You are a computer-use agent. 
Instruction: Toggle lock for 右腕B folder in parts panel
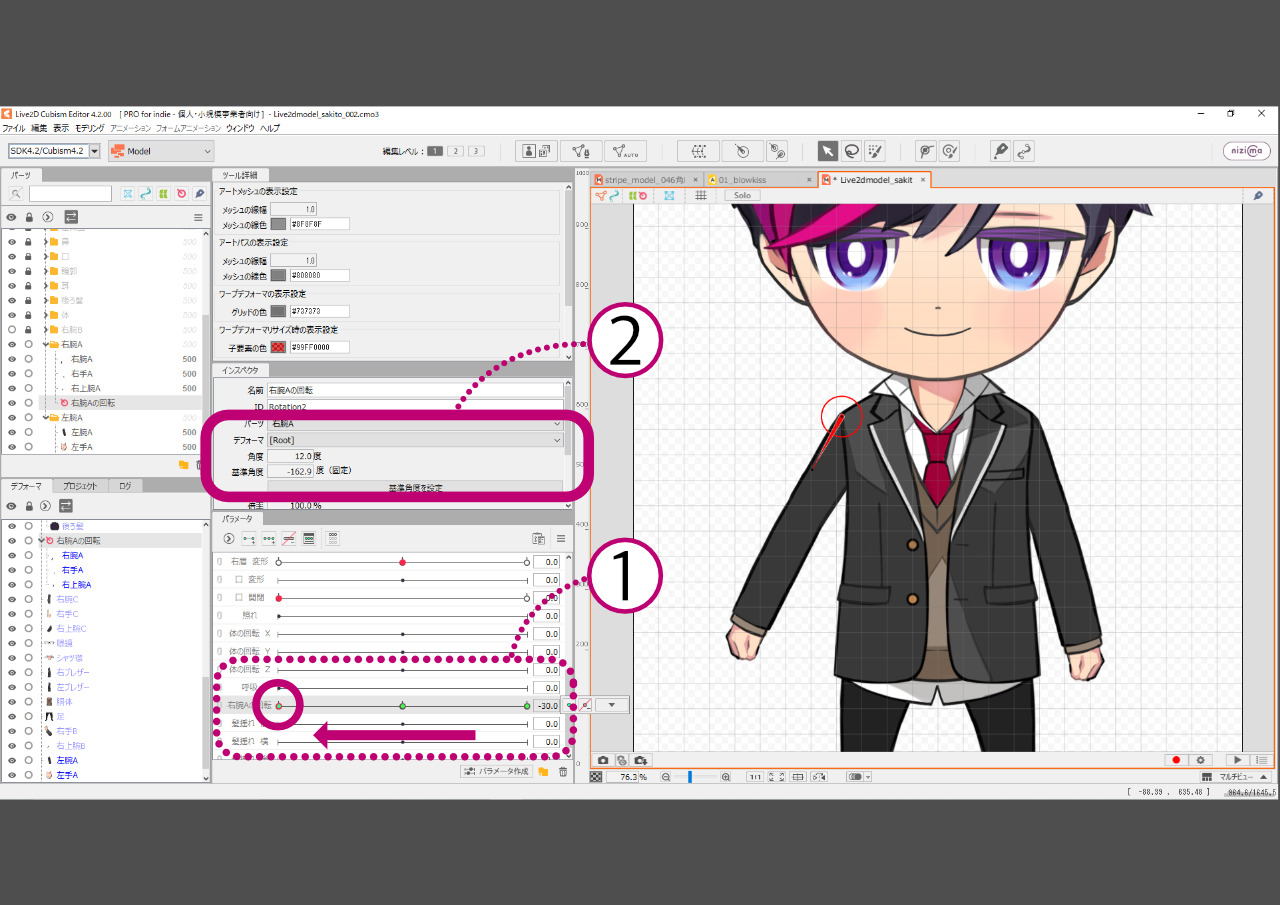pos(29,329)
